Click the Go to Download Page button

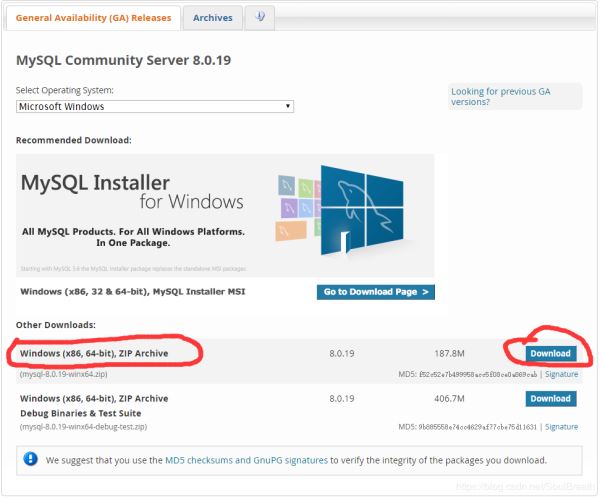point(375,292)
